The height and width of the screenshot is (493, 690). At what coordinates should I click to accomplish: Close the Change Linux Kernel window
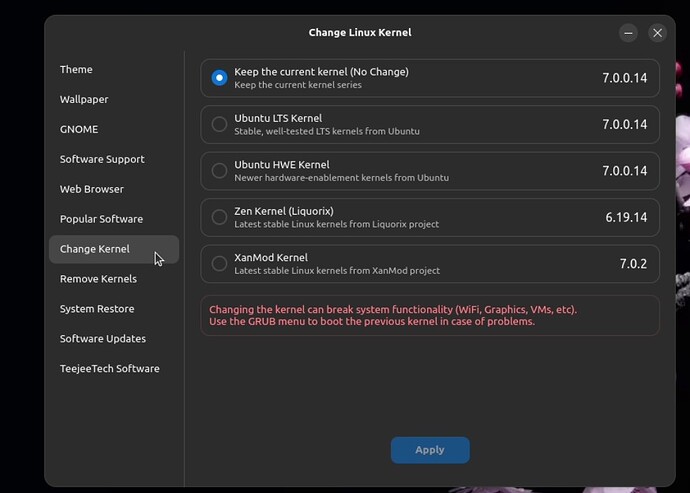click(x=657, y=33)
